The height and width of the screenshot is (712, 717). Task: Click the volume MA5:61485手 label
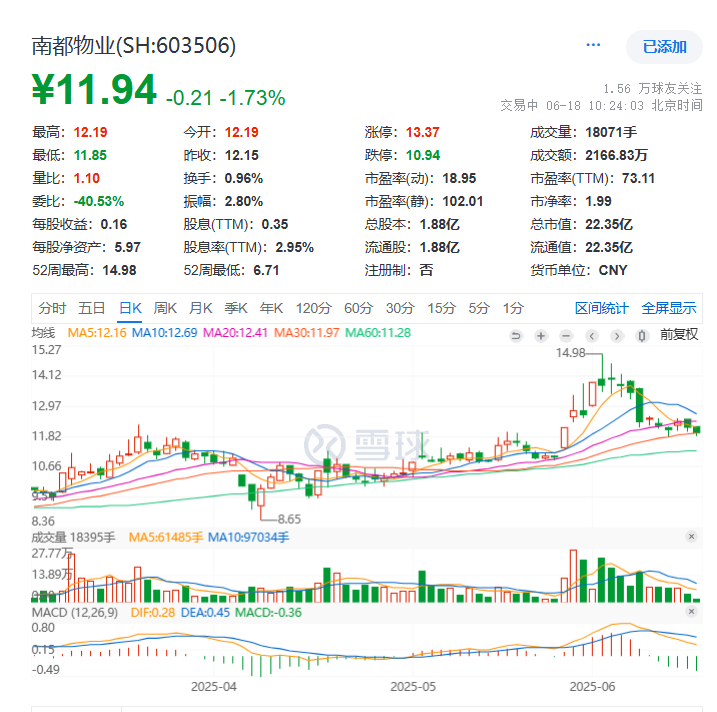coord(166,537)
